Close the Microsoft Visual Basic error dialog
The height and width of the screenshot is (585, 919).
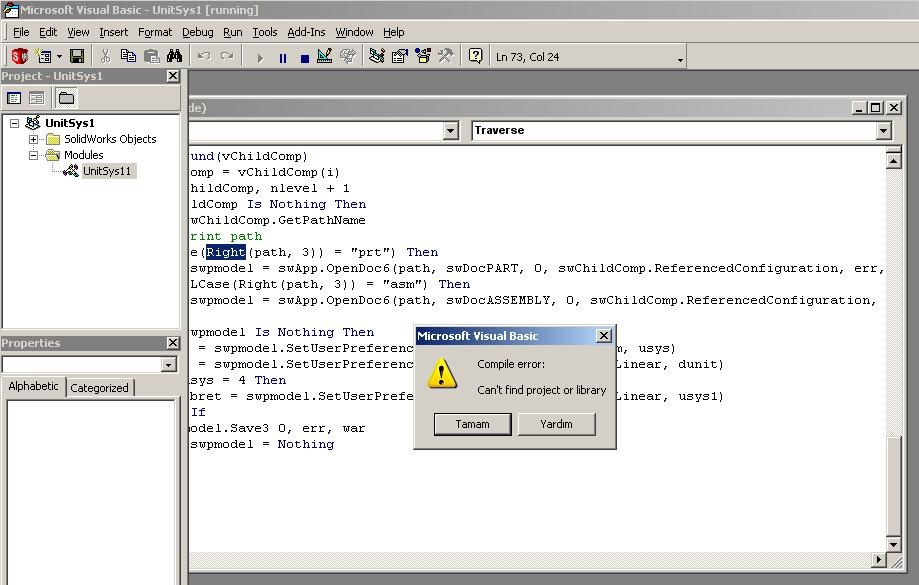(603, 336)
